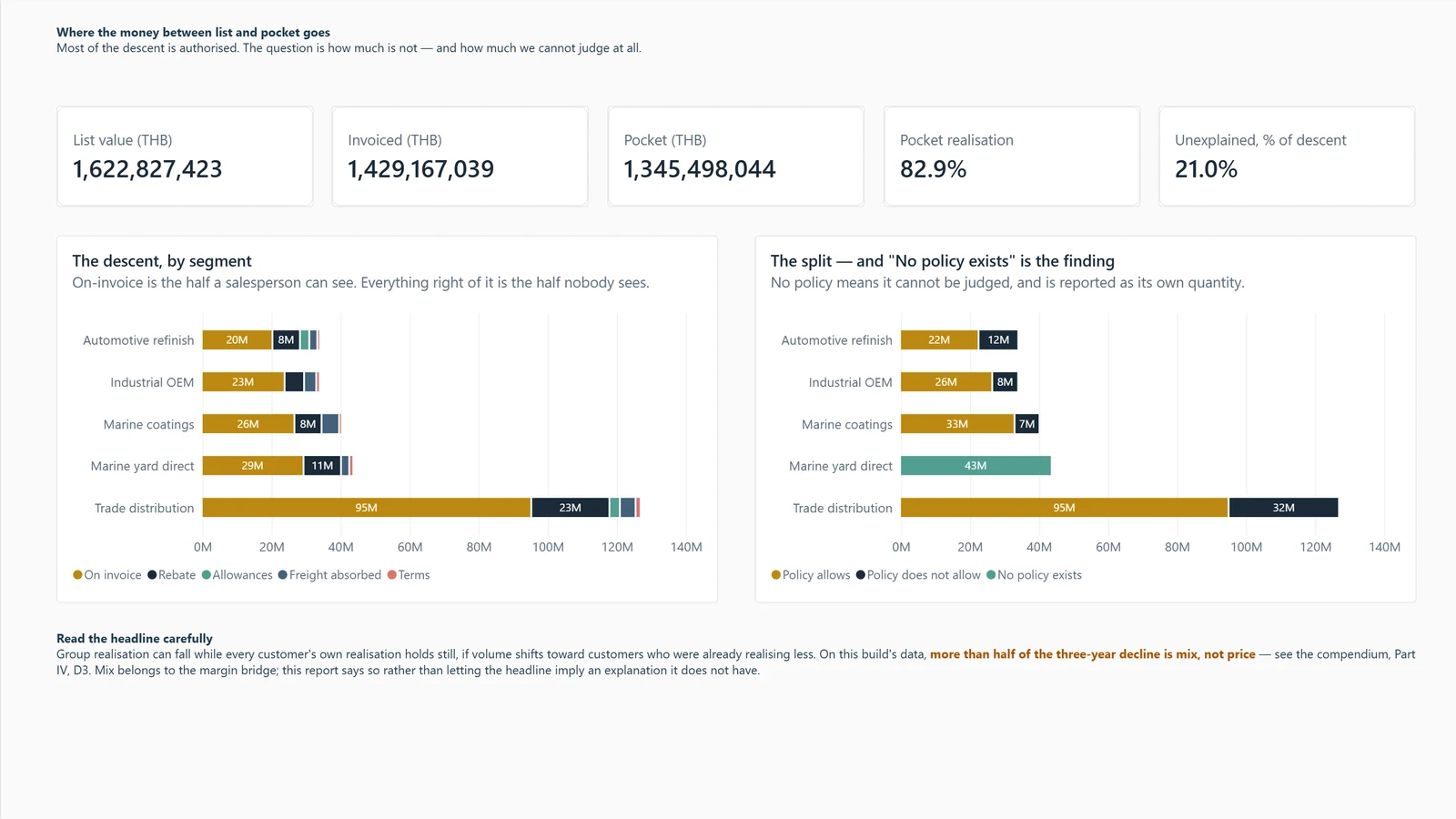
Task: Click the Rebate legend entry
Action: (172, 575)
